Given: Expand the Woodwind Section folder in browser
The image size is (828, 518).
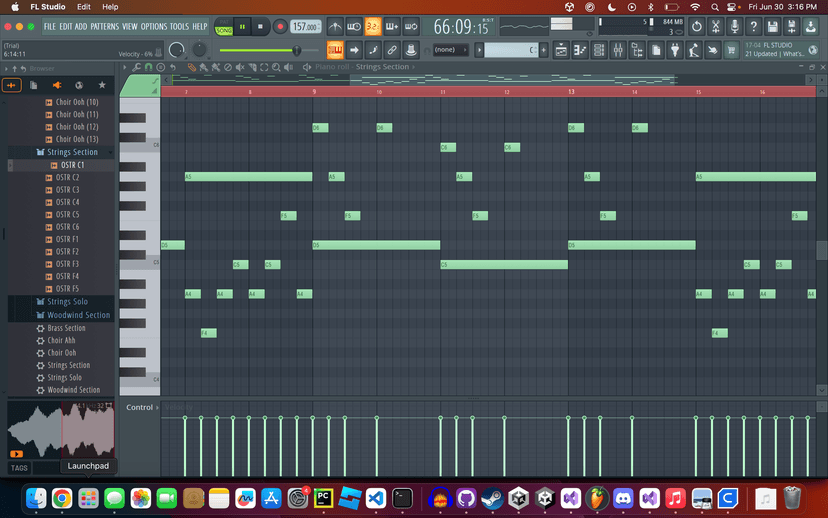Looking at the screenshot, I should 78,315.
